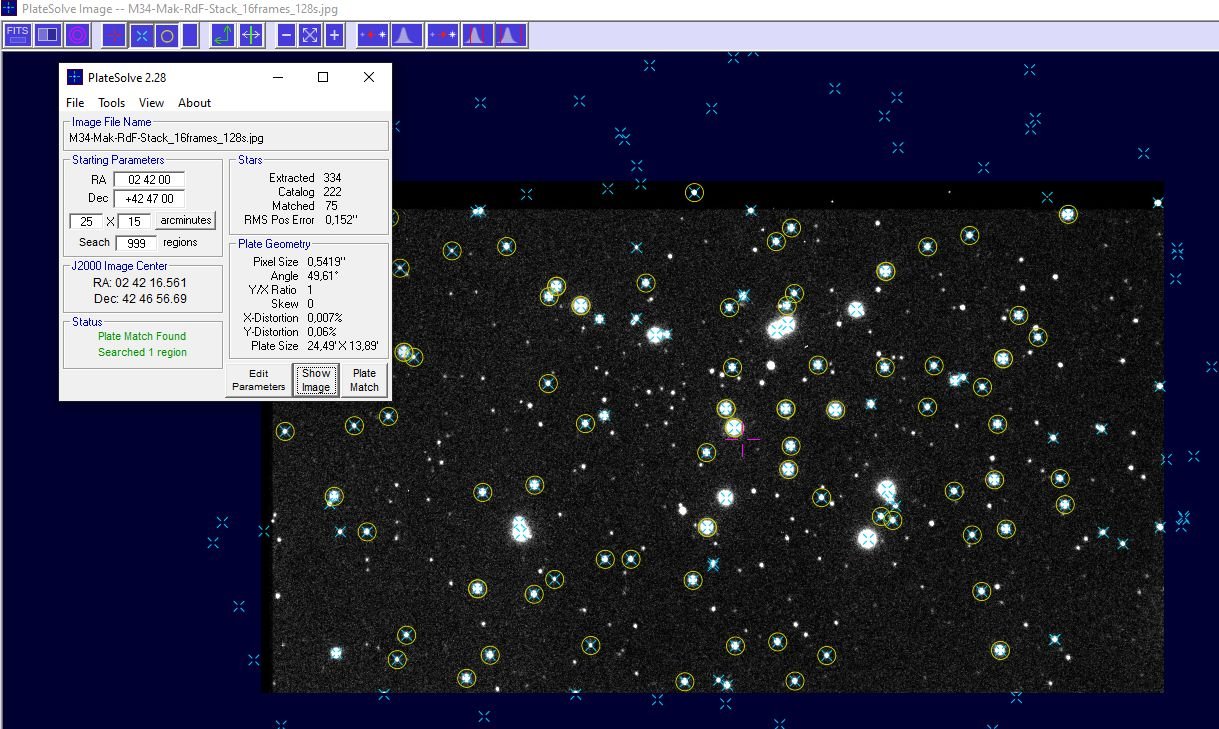Viewport: 1219px width, 729px height.
Task: Open the first star detection icon
Action: (x=371, y=35)
